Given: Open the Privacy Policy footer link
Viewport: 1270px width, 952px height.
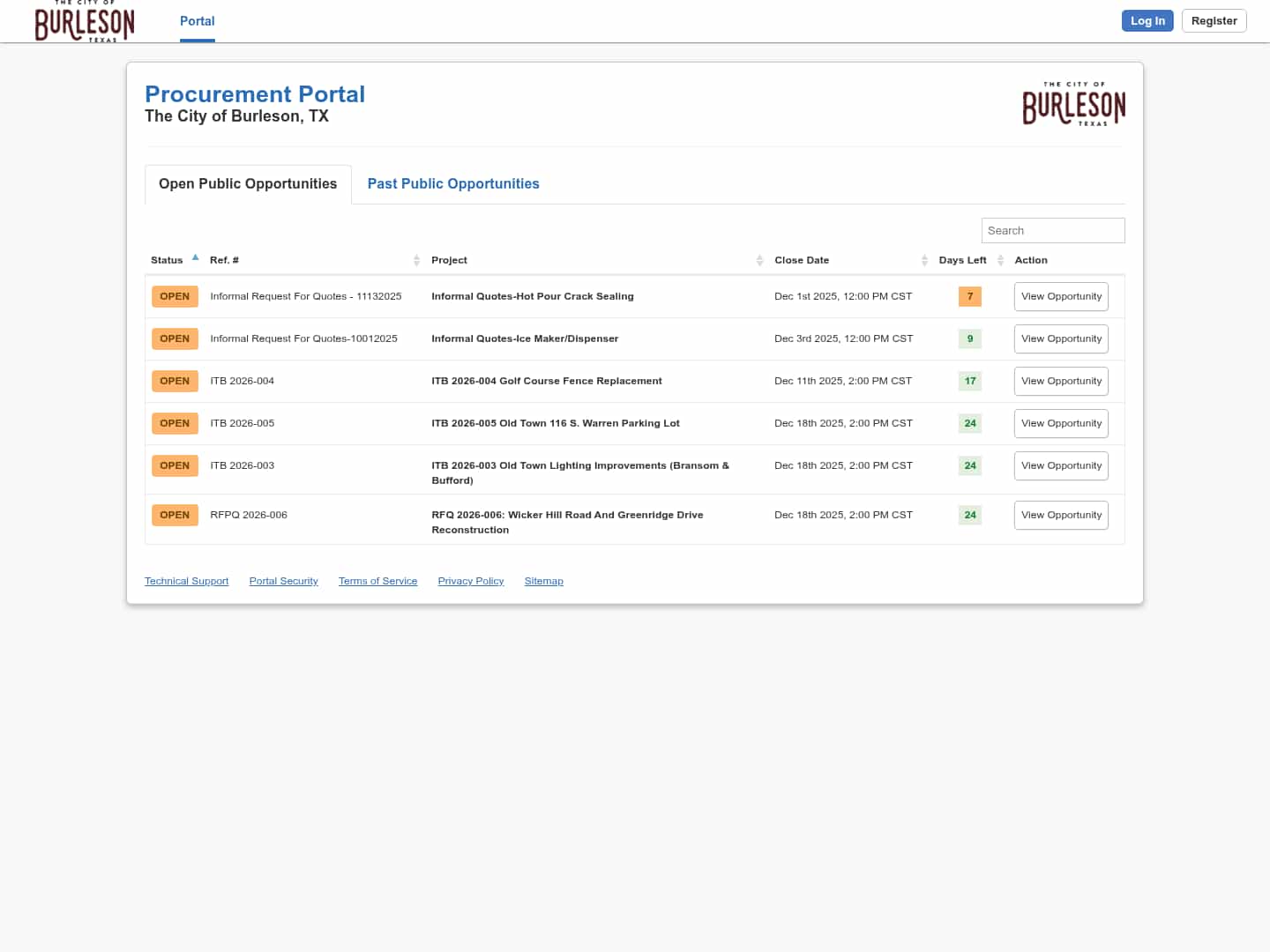Looking at the screenshot, I should pos(470,581).
